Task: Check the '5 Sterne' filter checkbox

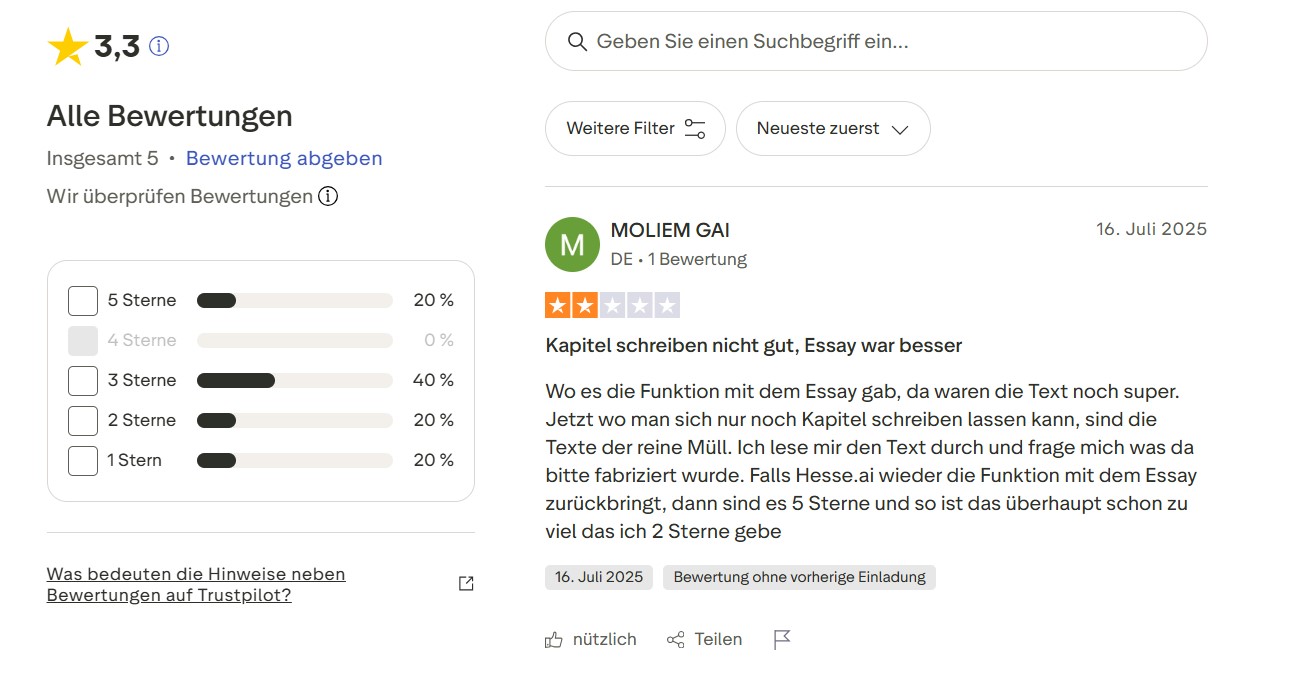Action: [83, 300]
